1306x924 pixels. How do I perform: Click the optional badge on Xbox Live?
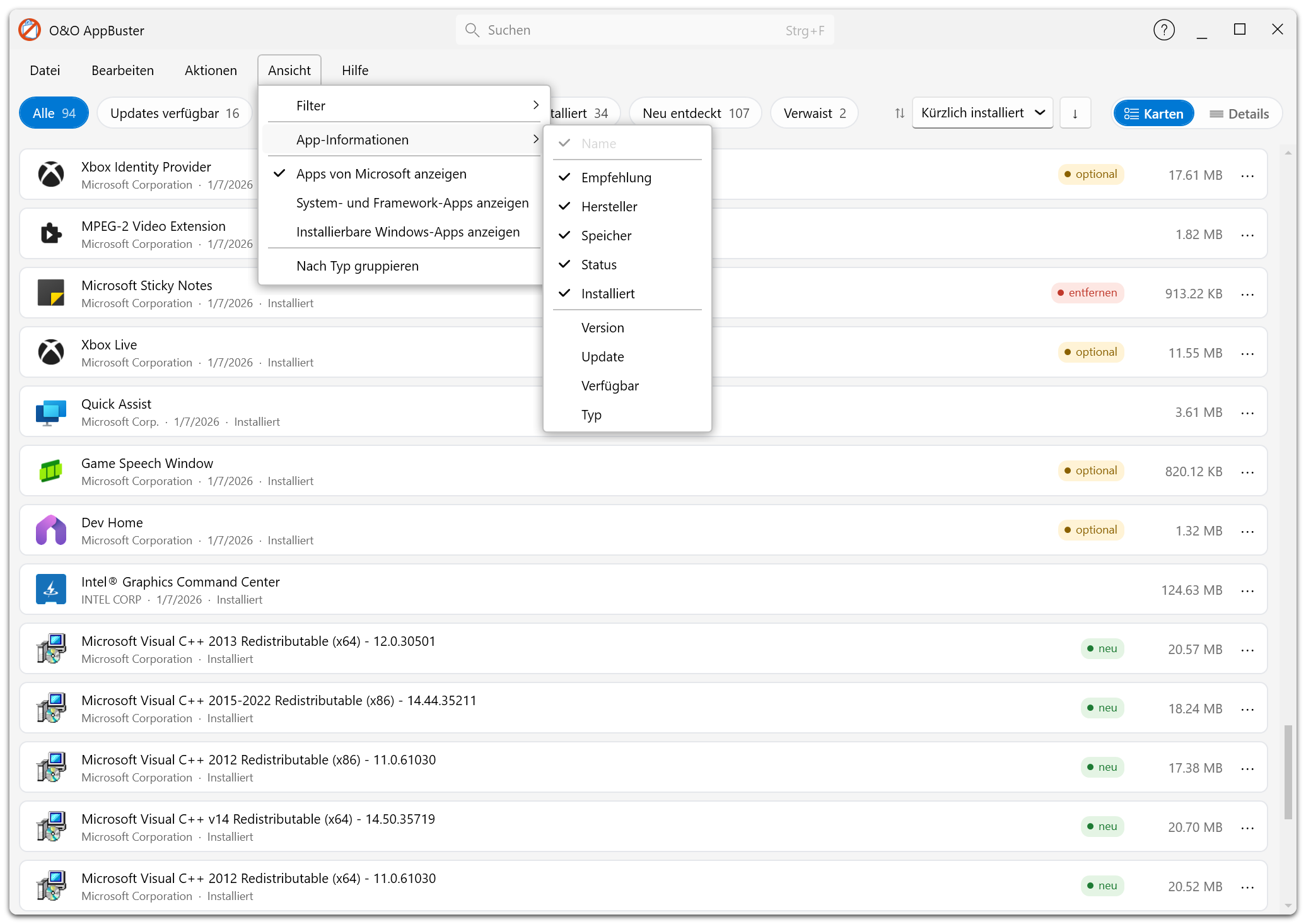pos(1091,352)
